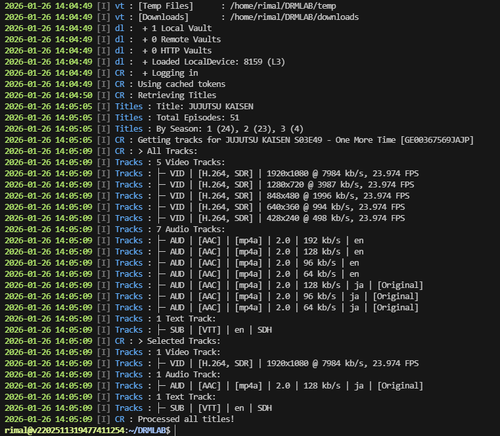The height and width of the screenshot is (436, 500).
Task: Click the '1 Audio Track:' line
Action: click(x=188, y=374)
